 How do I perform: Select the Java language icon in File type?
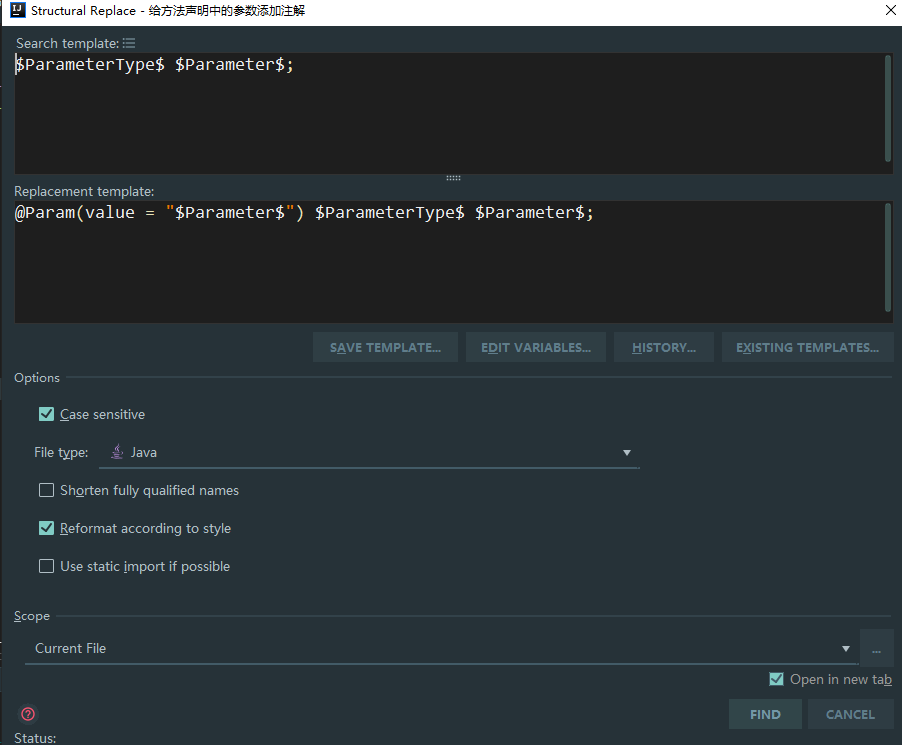coord(116,452)
